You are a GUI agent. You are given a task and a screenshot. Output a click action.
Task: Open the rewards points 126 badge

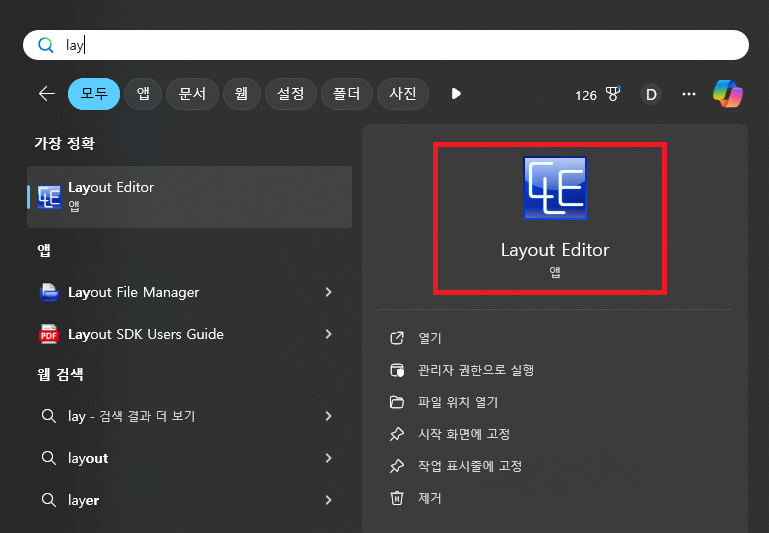(597, 94)
